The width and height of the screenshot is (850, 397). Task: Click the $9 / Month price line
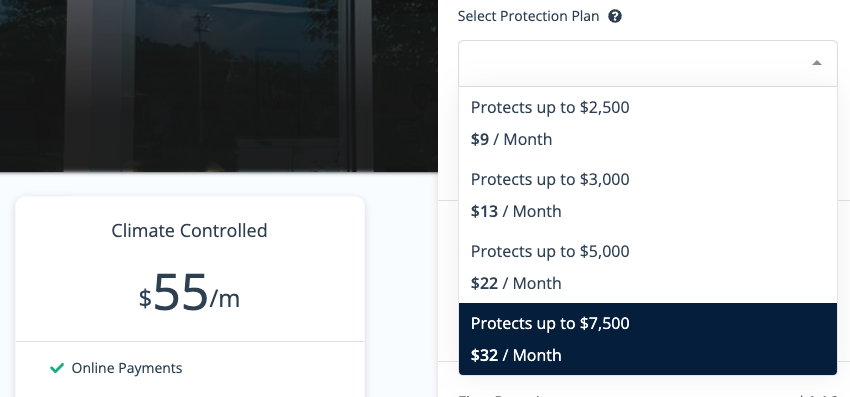pyautogui.click(x=511, y=139)
